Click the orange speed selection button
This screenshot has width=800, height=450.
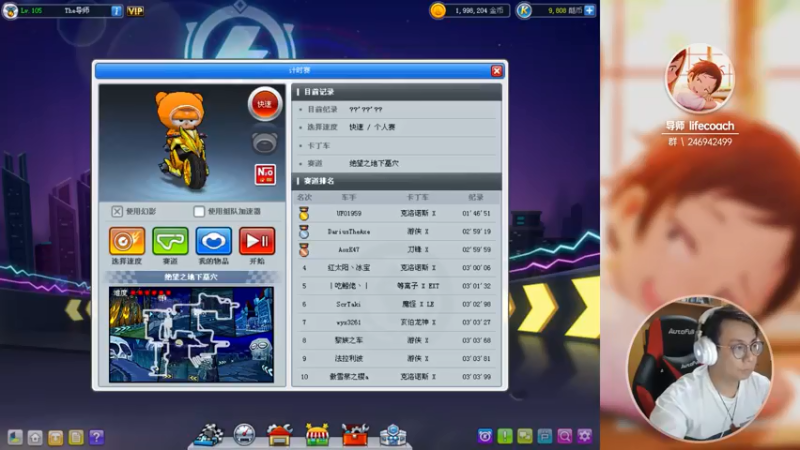[127, 241]
